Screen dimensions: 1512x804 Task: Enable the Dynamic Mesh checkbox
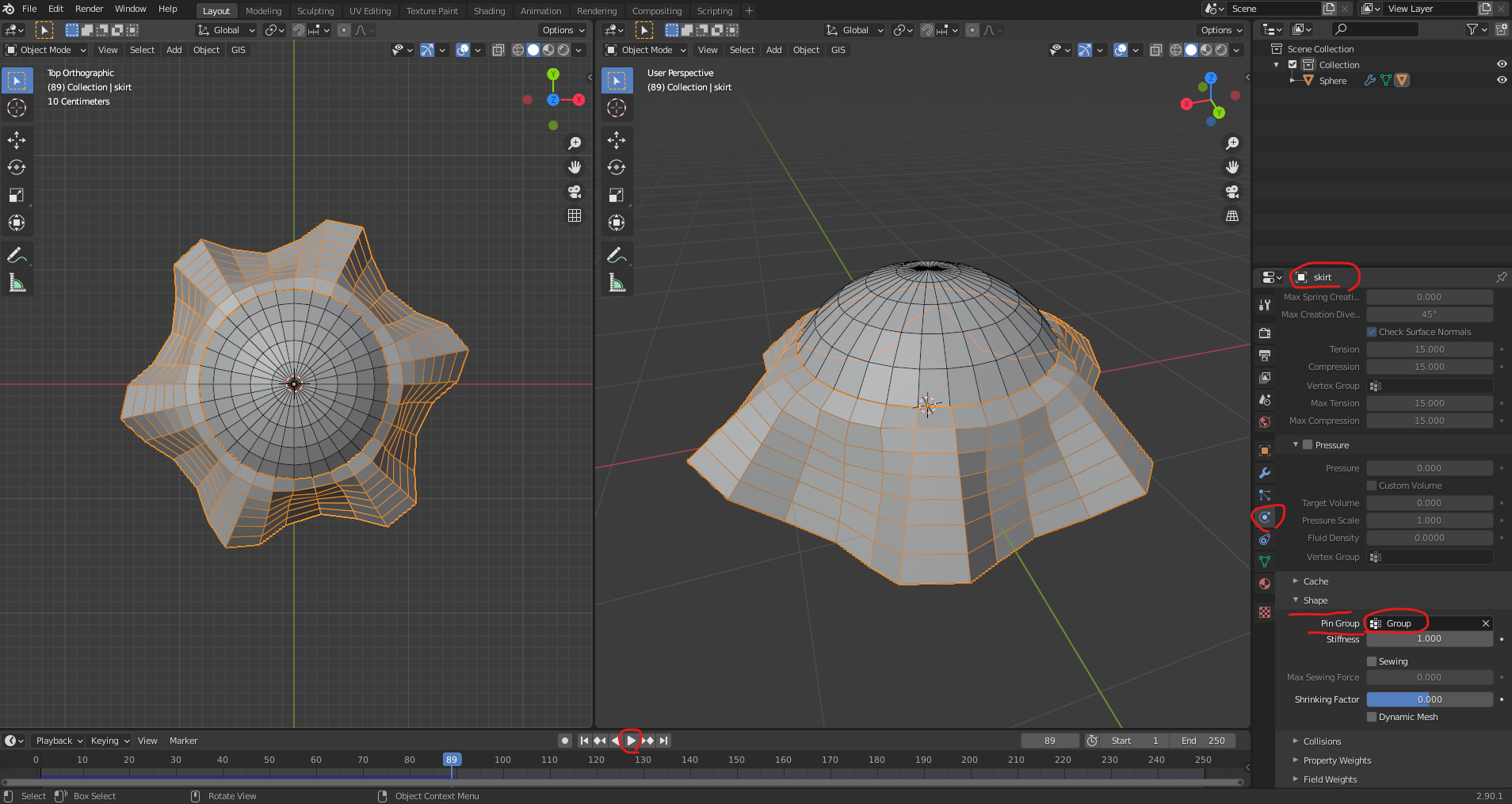[x=1372, y=717]
